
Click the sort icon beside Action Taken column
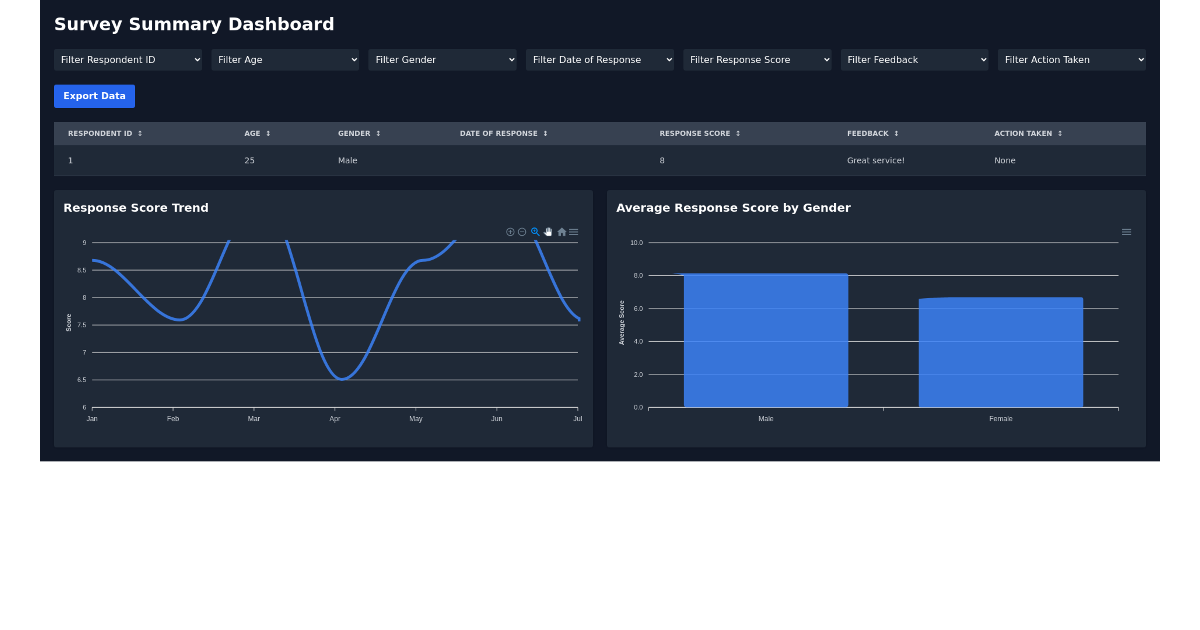click(x=1060, y=133)
